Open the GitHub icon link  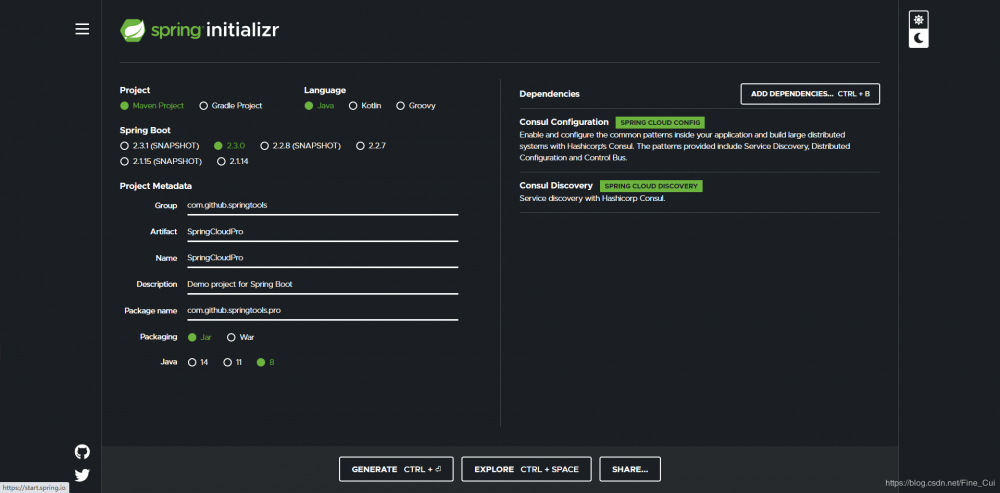pos(82,452)
